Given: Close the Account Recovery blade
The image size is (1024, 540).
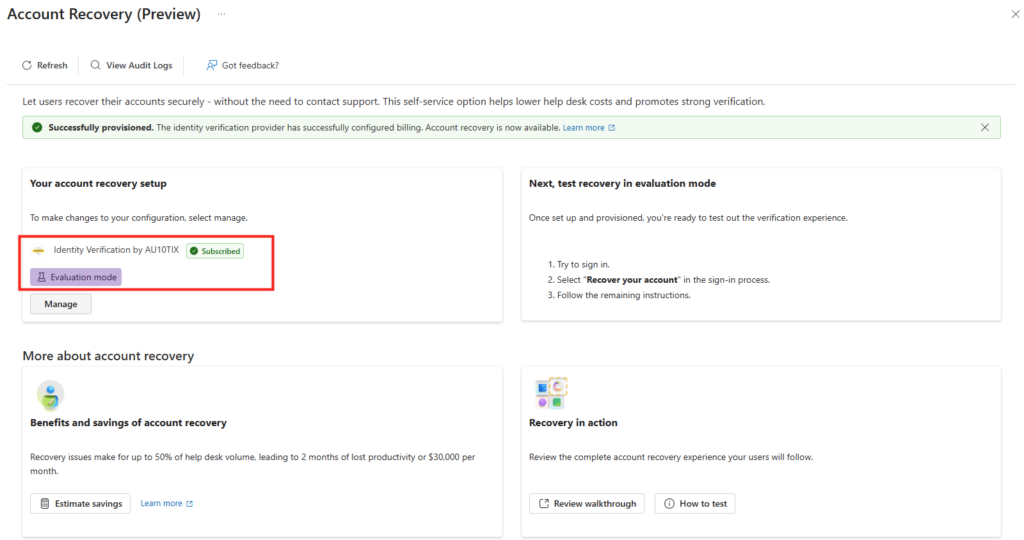Looking at the screenshot, I should tap(1016, 15).
